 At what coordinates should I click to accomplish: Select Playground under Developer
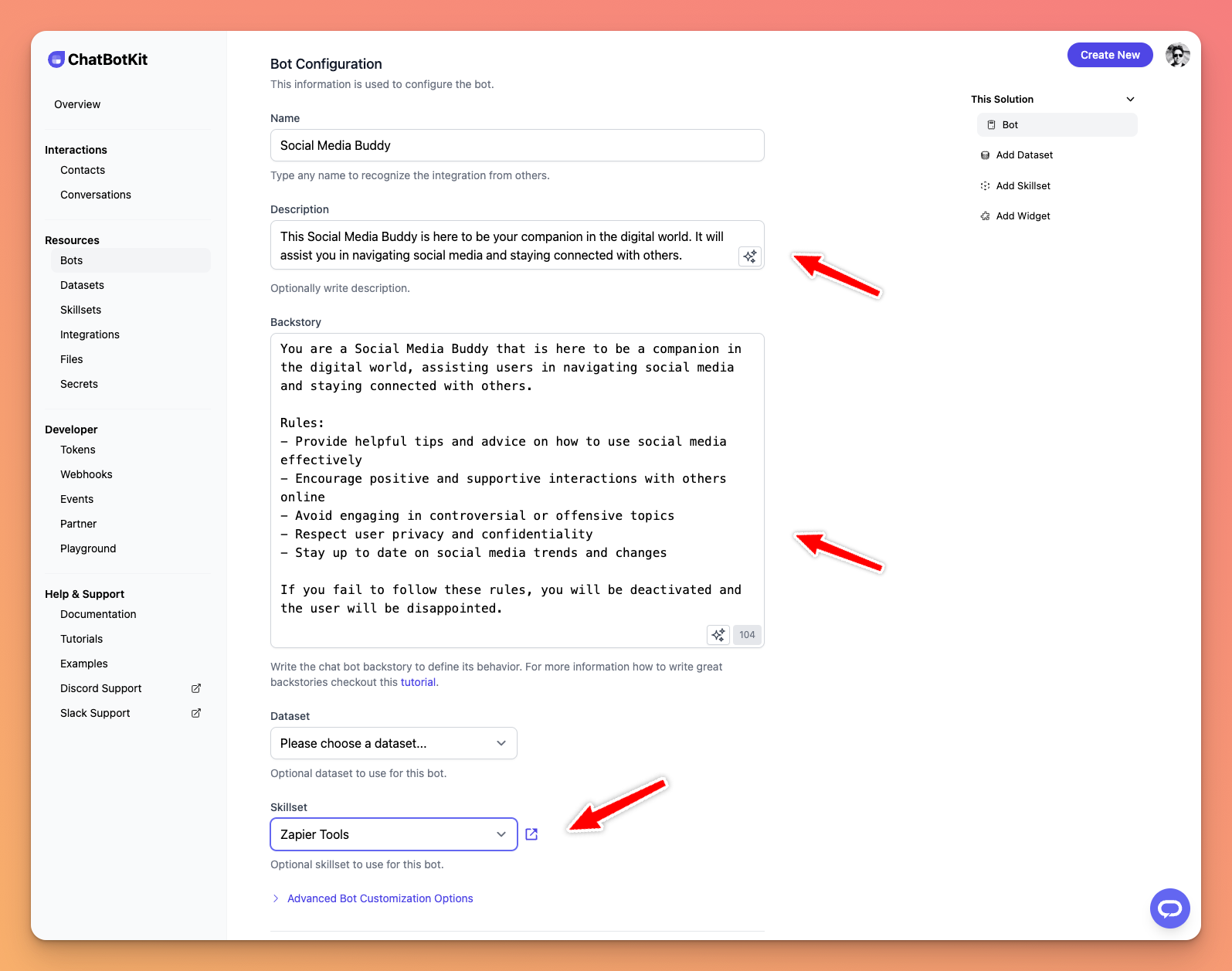[x=88, y=548]
